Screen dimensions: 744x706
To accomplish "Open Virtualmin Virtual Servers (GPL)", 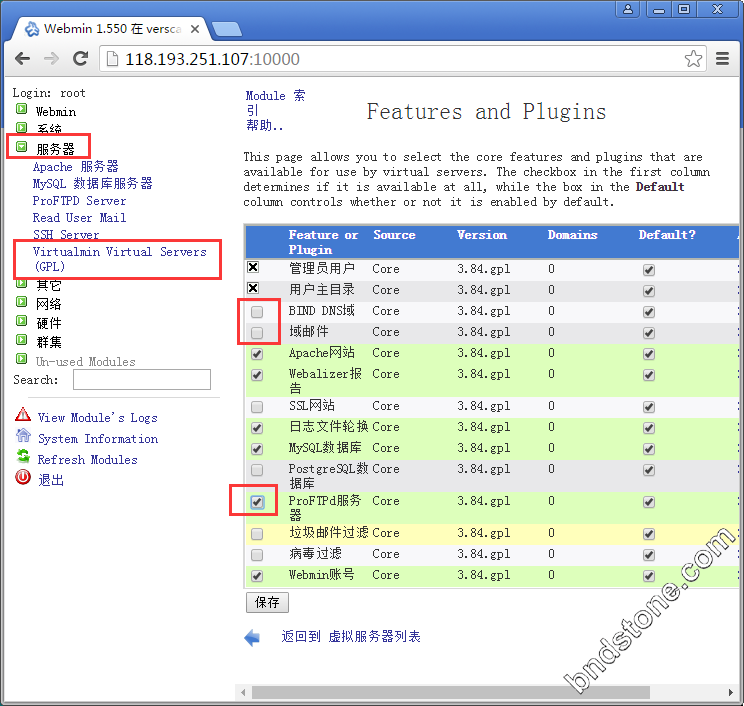I will pos(120,259).
